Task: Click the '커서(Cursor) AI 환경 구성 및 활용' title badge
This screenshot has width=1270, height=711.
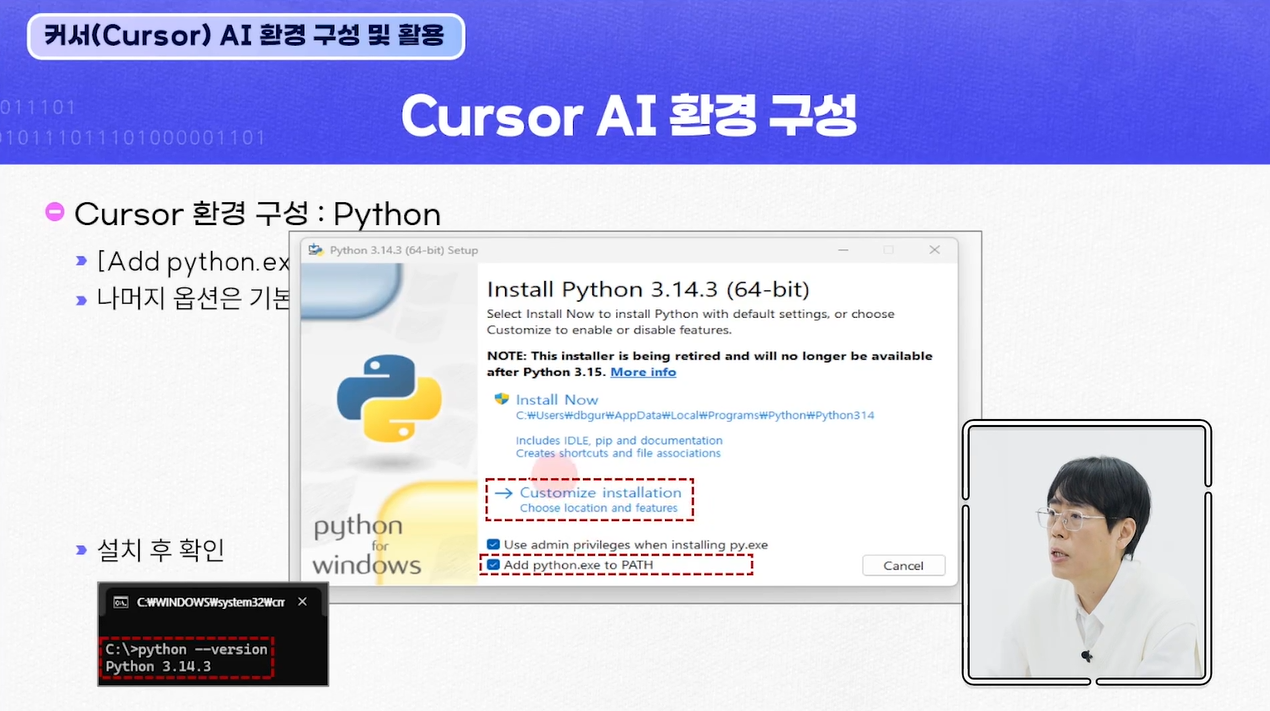Action: tap(246, 36)
